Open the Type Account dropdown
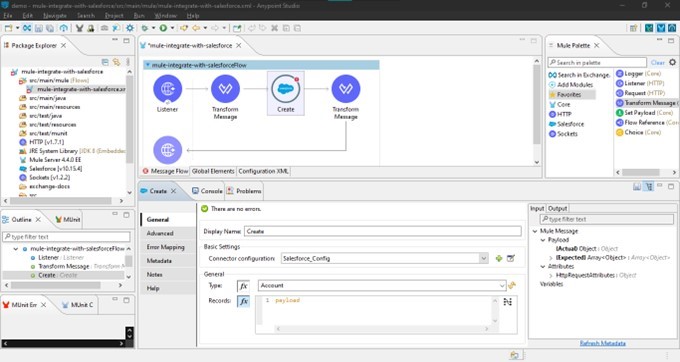Screen dimensions: 680x362 (502, 286)
